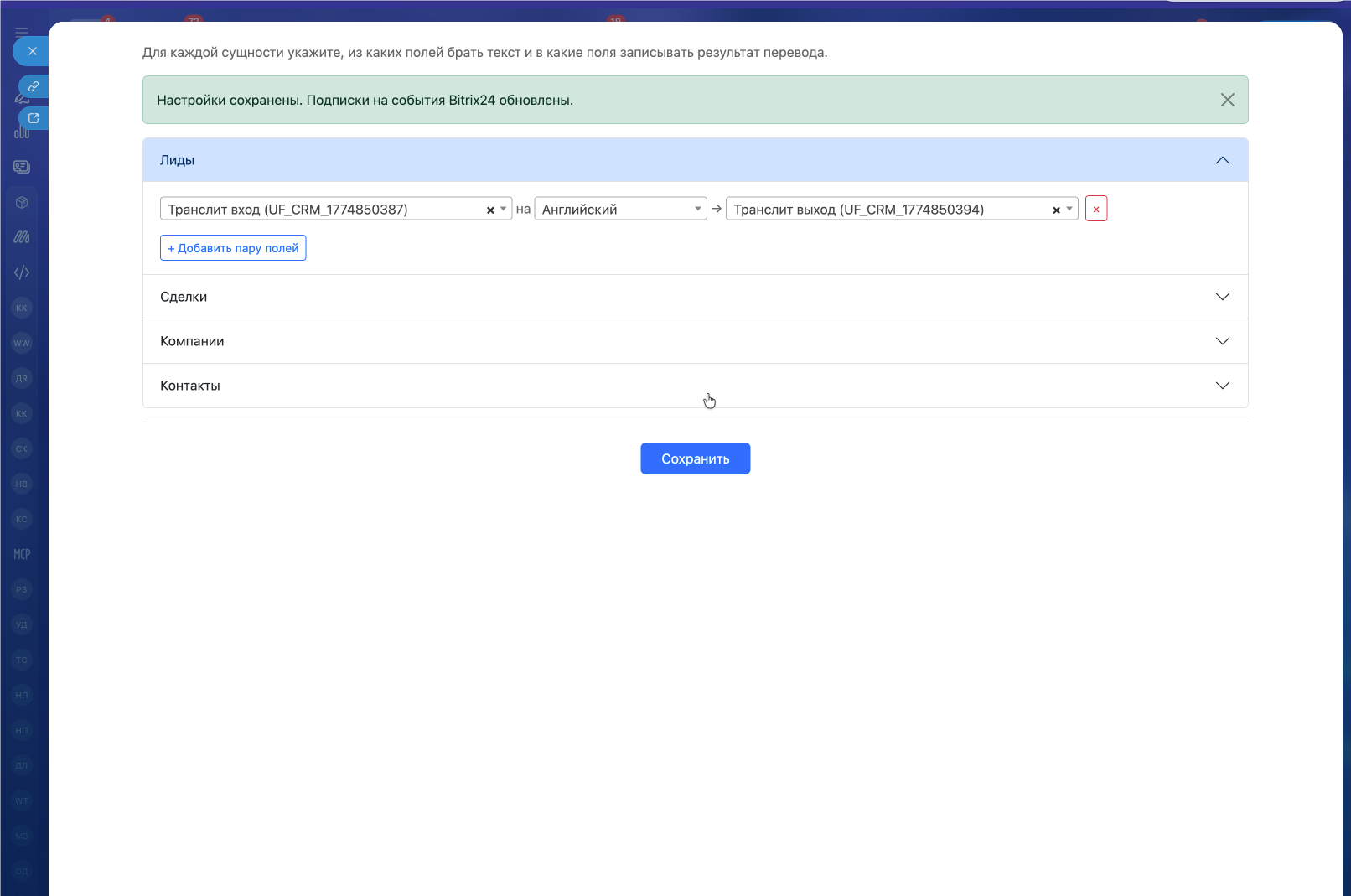Click the instruction text about entity fields

[484, 52]
